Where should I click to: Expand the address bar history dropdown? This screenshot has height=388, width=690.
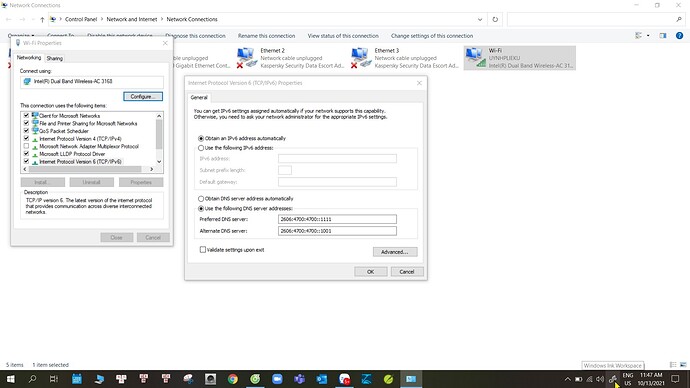click(480, 19)
